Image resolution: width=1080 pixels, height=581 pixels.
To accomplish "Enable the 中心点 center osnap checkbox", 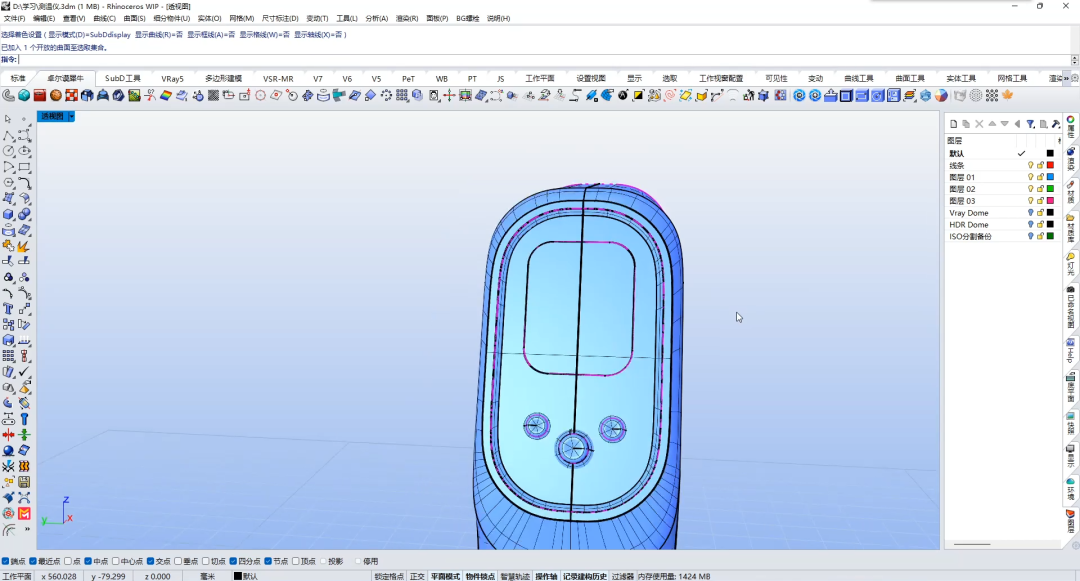I will [x=116, y=562].
